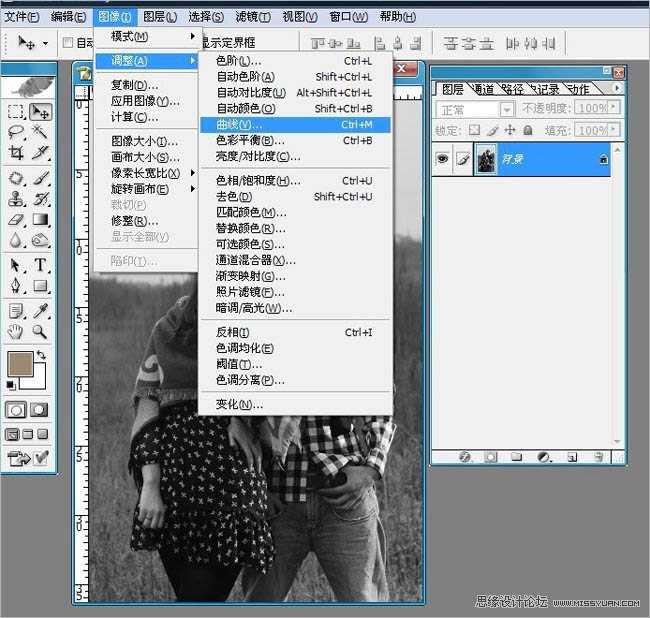The image size is (650, 618).
Task: Click the 背景 layer thumbnail
Action: pyautogui.click(x=486, y=159)
